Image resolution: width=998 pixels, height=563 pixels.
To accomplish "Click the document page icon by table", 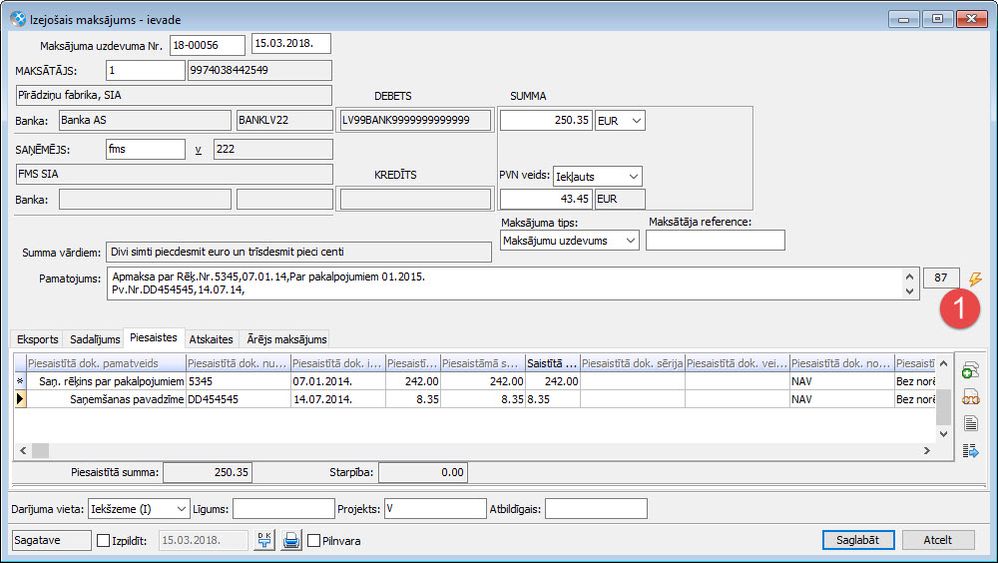I will pos(970,424).
